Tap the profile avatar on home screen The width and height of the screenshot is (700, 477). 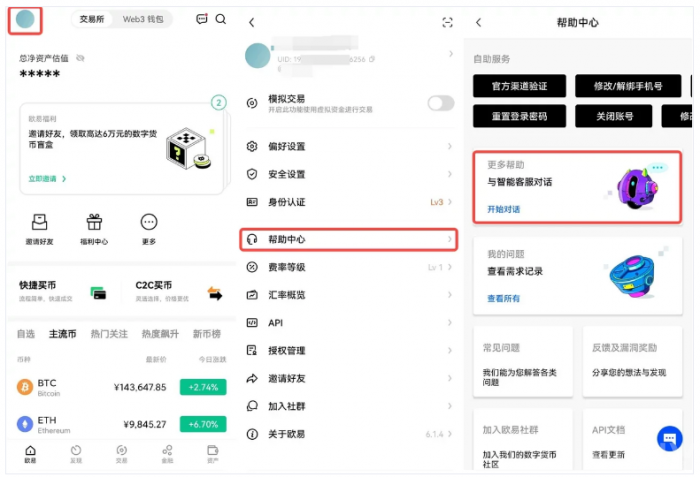25,19
